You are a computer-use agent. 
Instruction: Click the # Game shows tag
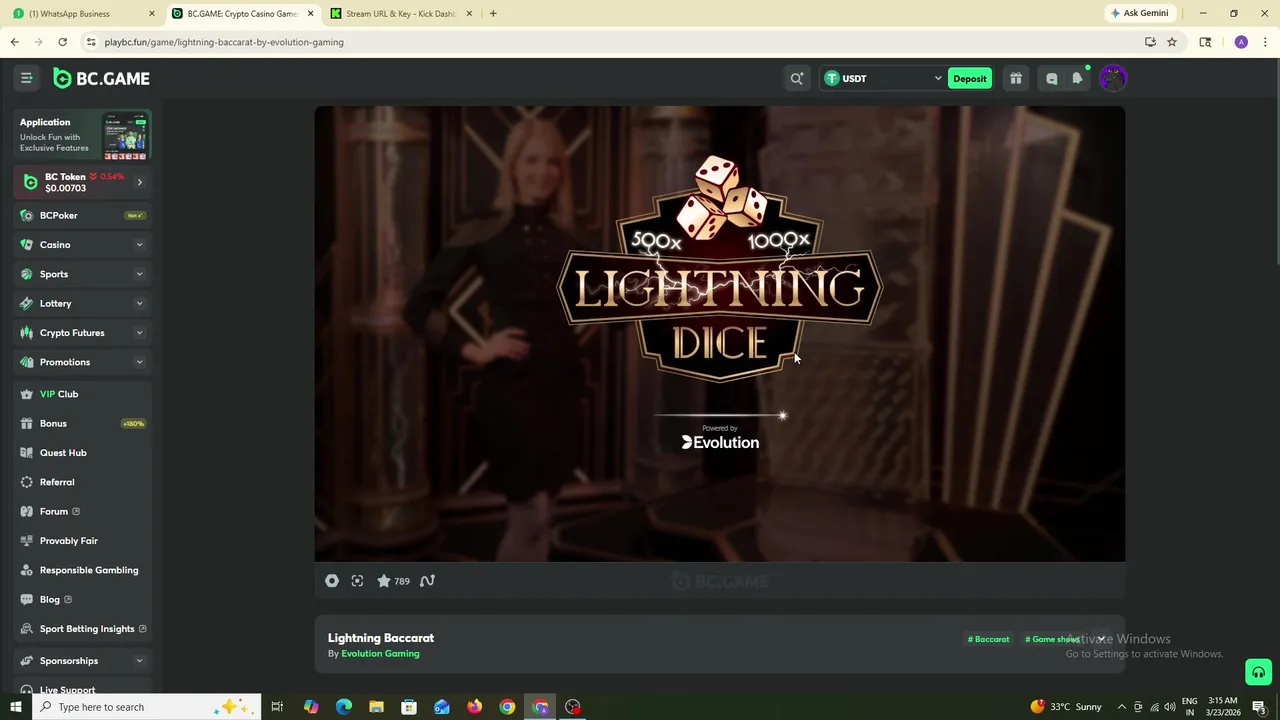(1052, 639)
